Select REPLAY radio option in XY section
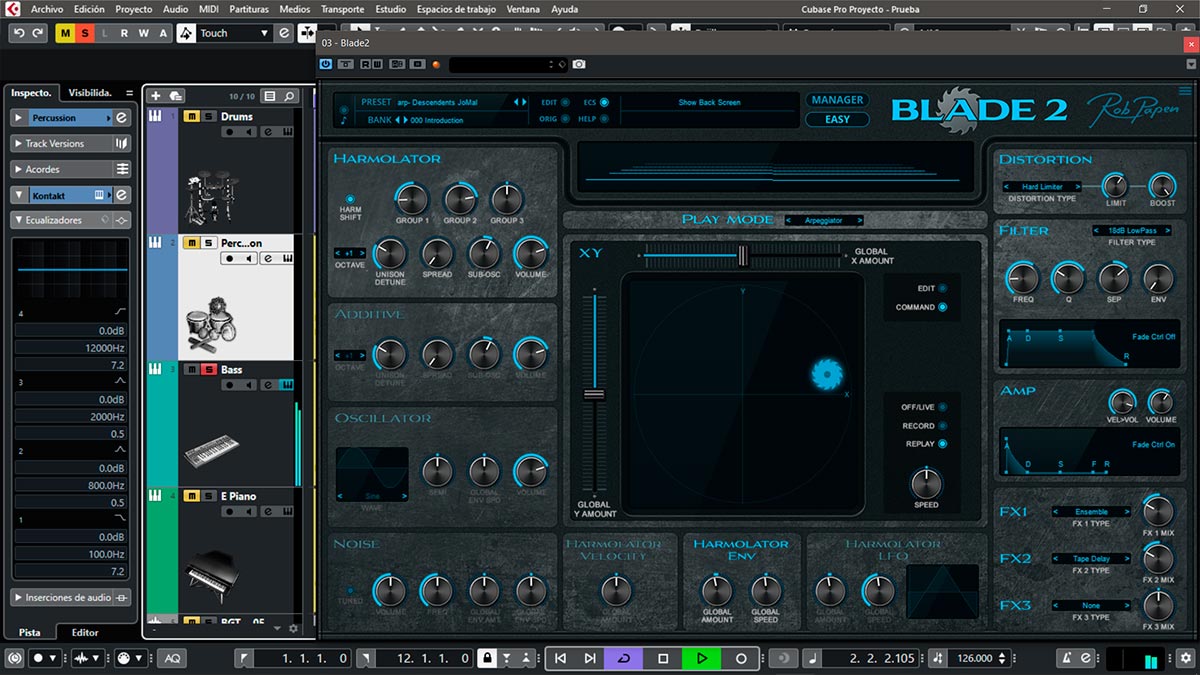The height and width of the screenshot is (675, 1200). [x=942, y=444]
